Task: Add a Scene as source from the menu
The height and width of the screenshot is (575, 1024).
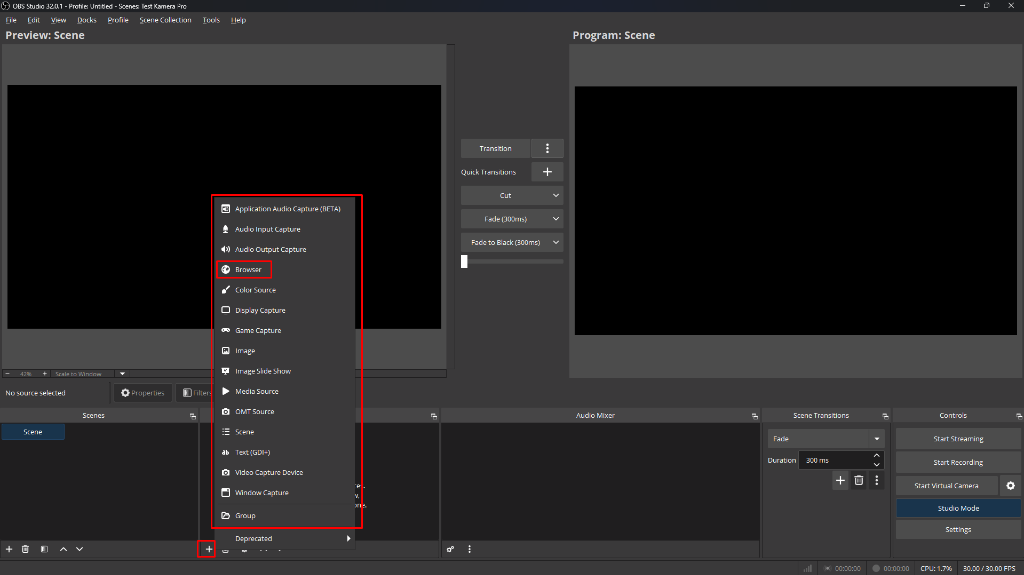Action: coord(285,432)
